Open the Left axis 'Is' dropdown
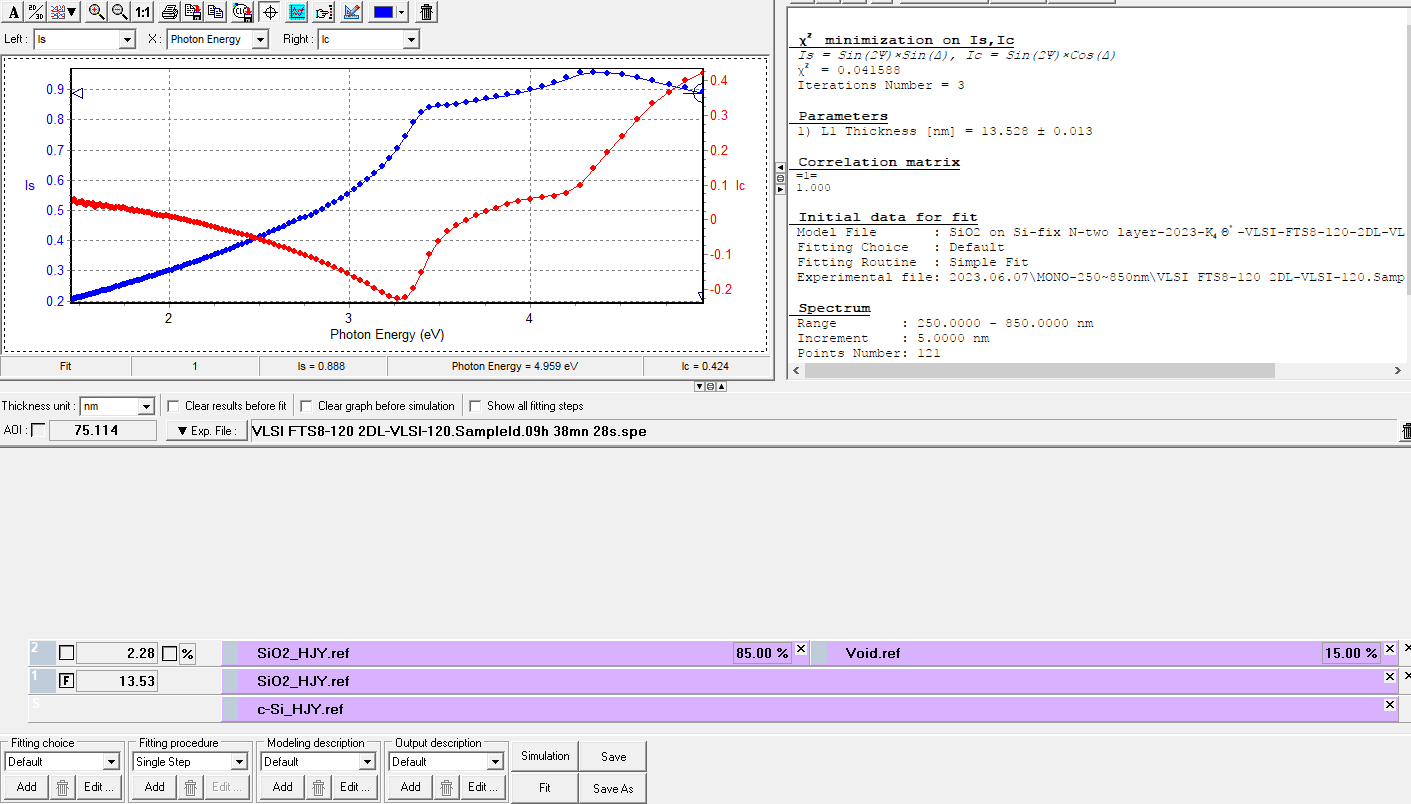1411x804 pixels. coord(126,39)
